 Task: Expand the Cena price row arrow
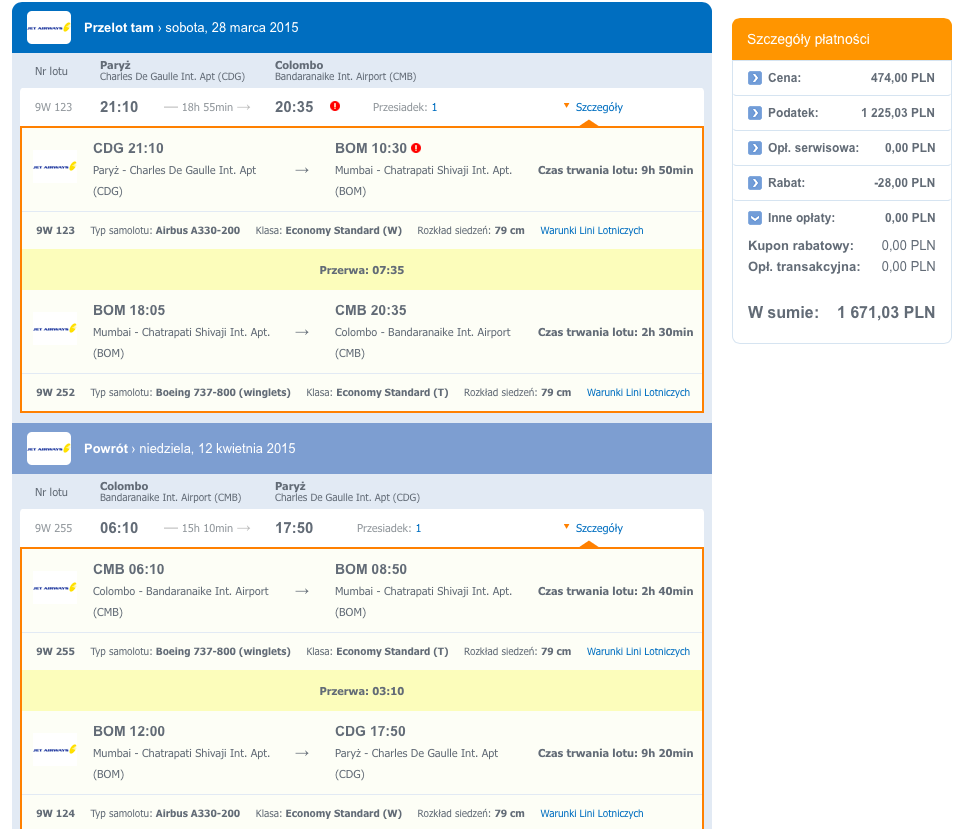click(x=755, y=78)
